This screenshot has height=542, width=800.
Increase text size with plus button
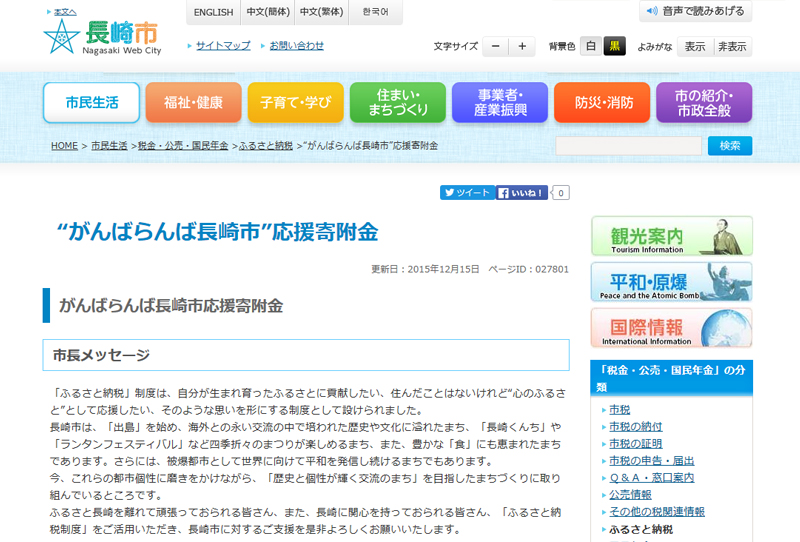point(522,47)
